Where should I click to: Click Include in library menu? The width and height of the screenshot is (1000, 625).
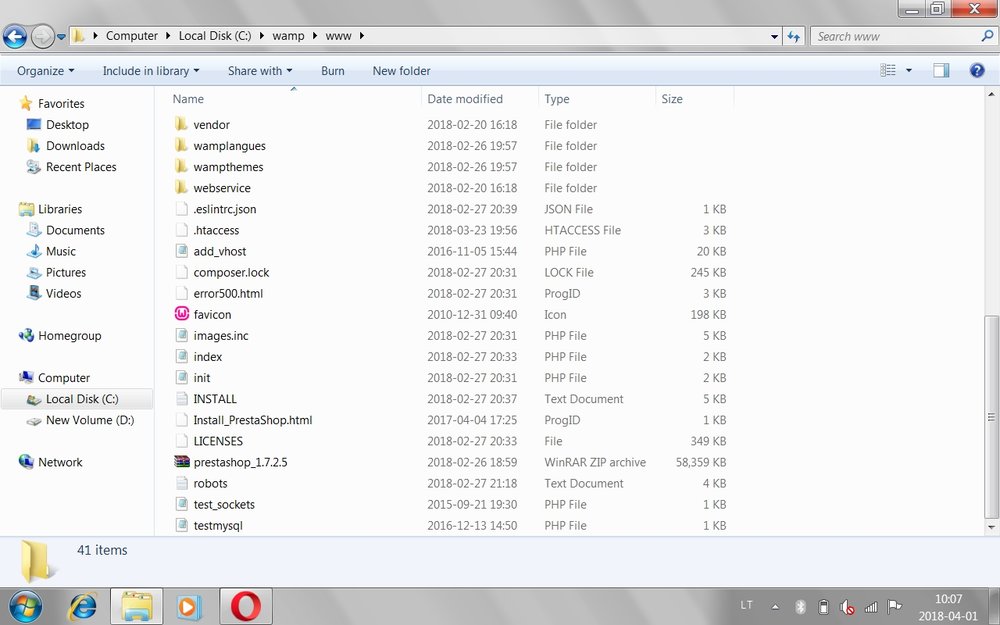pyautogui.click(x=148, y=70)
